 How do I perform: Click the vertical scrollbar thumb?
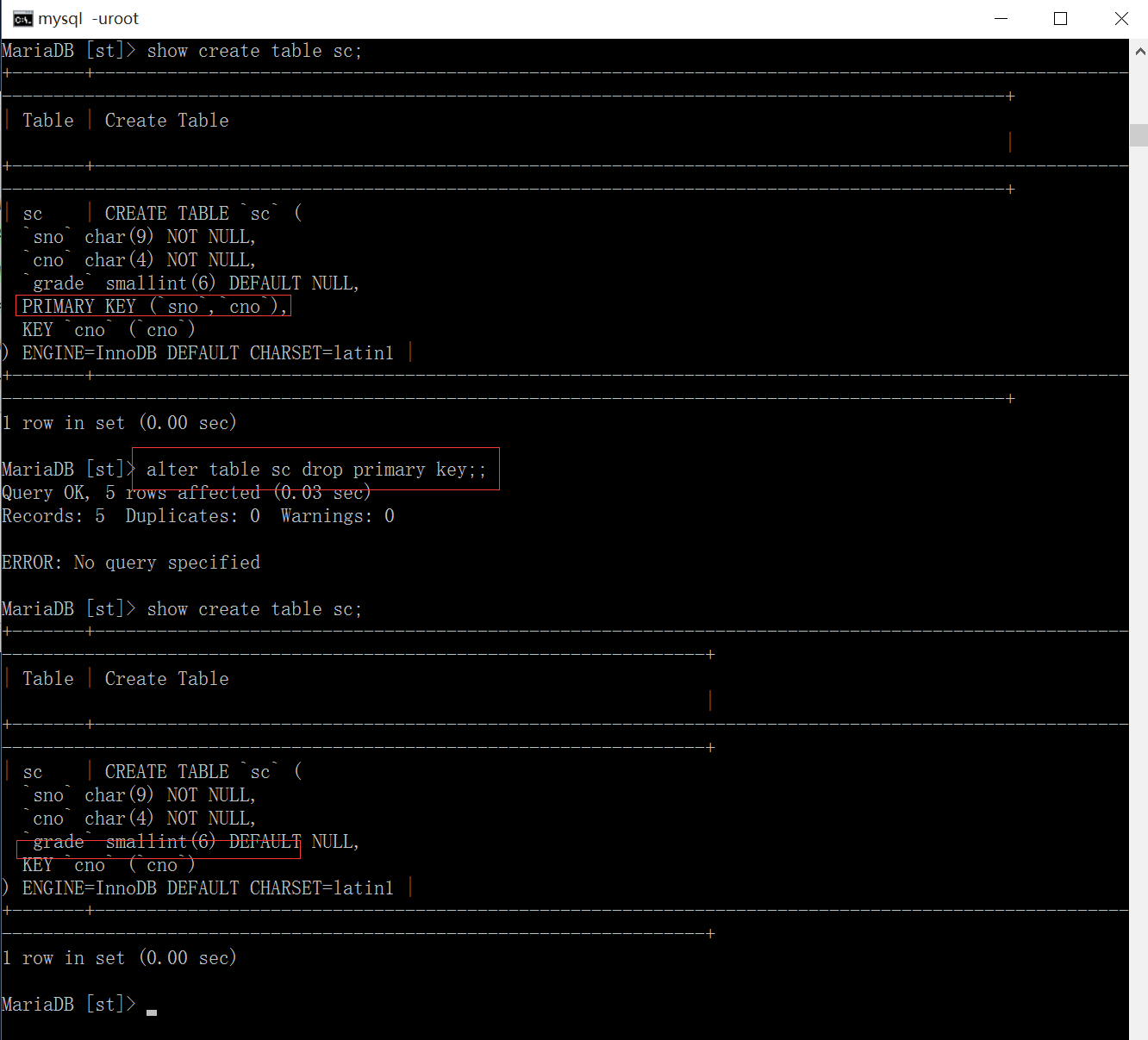point(1139,135)
